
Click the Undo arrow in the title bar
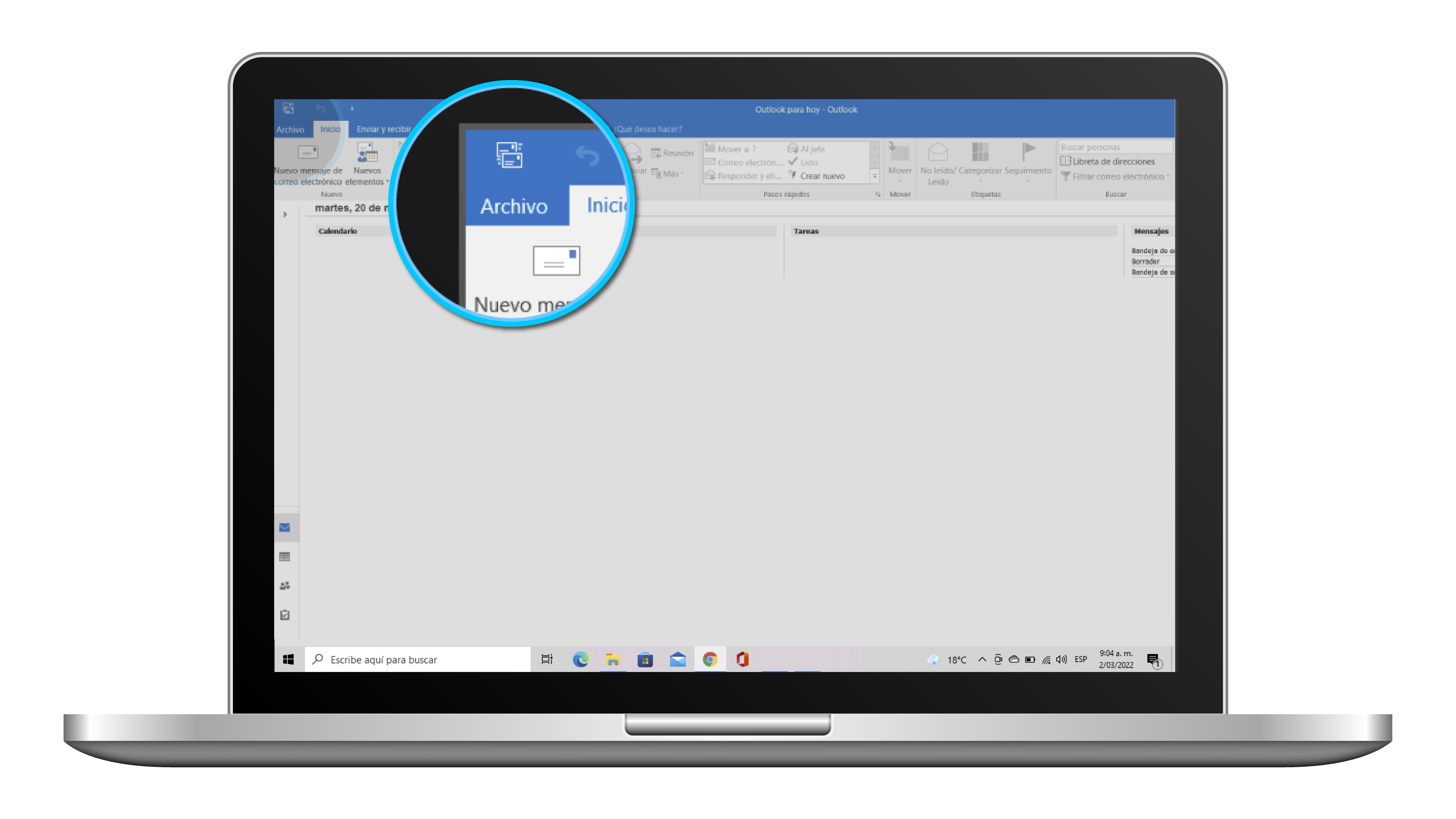point(321,108)
